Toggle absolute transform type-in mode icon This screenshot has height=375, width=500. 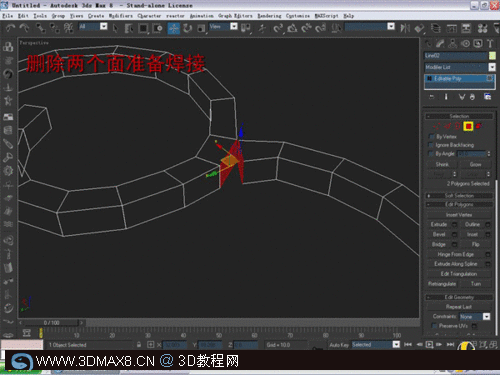tap(150, 345)
